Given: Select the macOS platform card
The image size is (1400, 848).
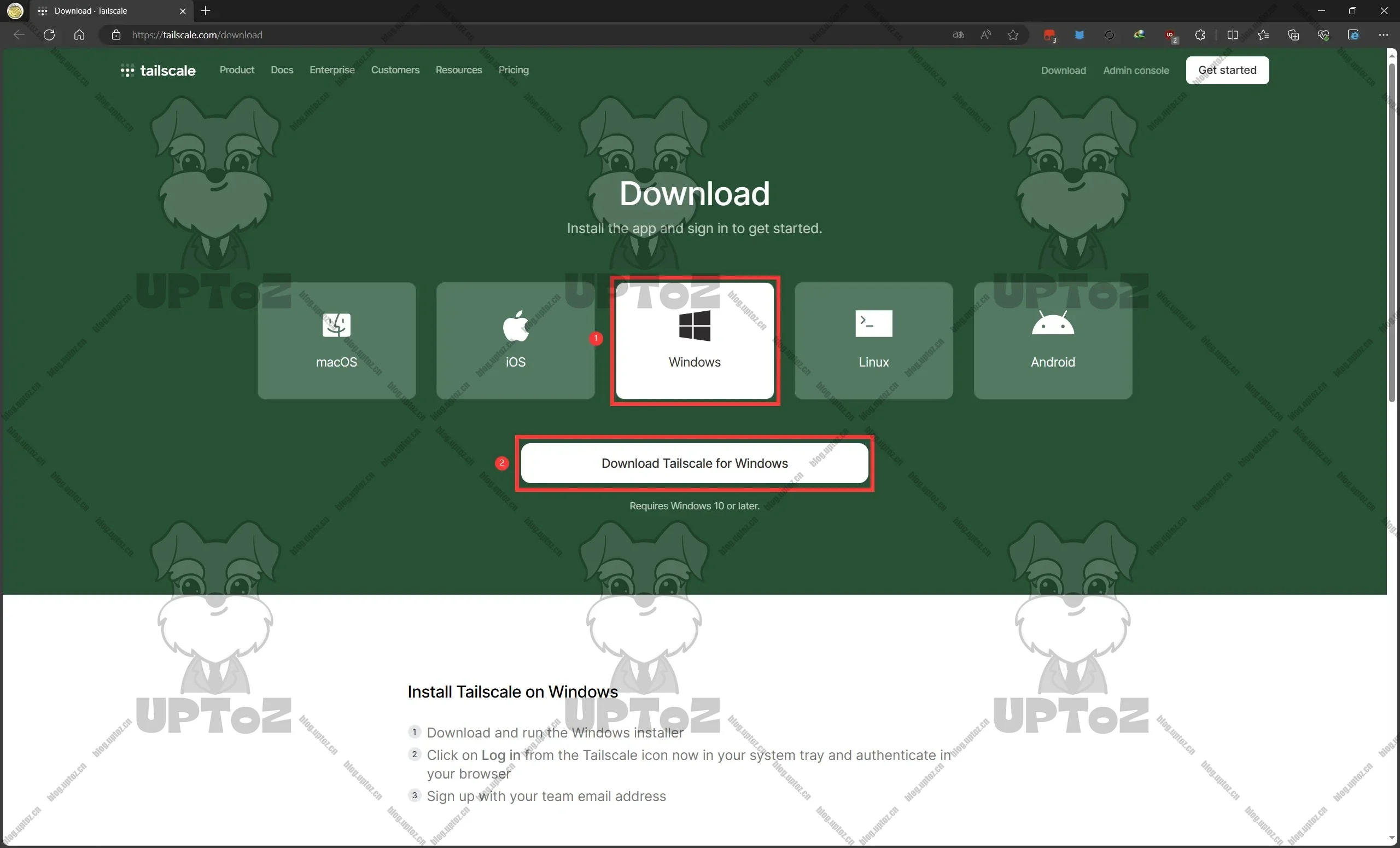Looking at the screenshot, I should click(336, 340).
